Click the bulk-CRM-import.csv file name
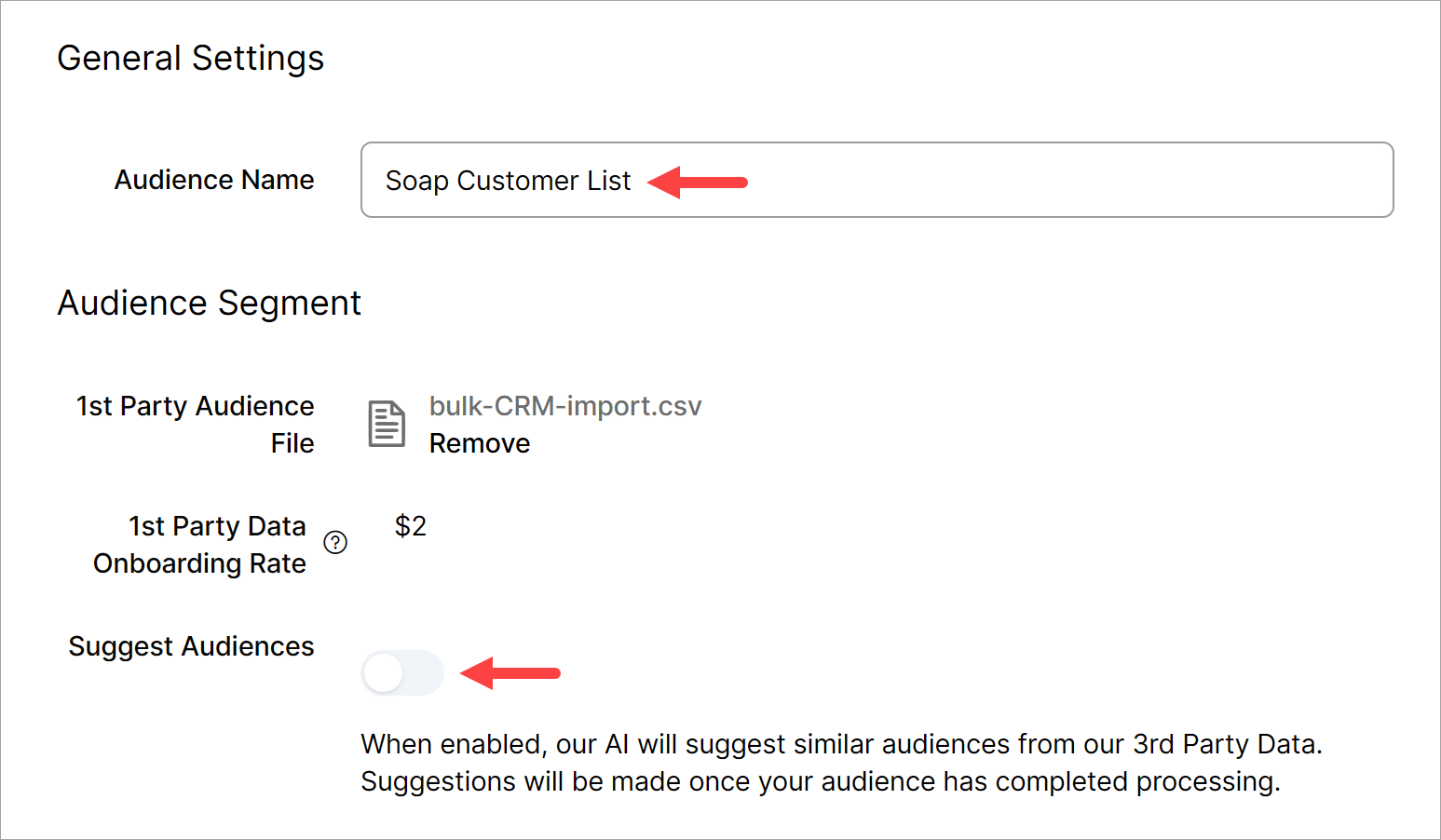 (x=564, y=406)
